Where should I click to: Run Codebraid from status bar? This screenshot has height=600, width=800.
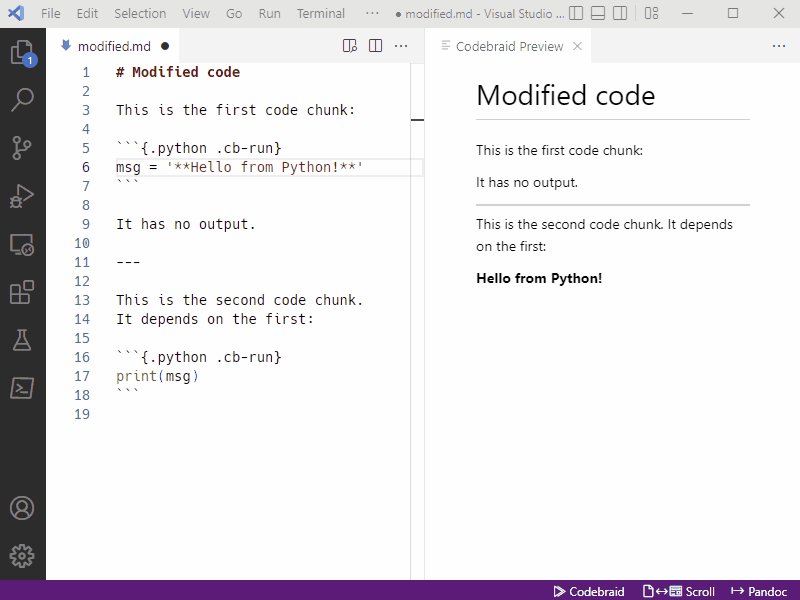coord(589,591)
